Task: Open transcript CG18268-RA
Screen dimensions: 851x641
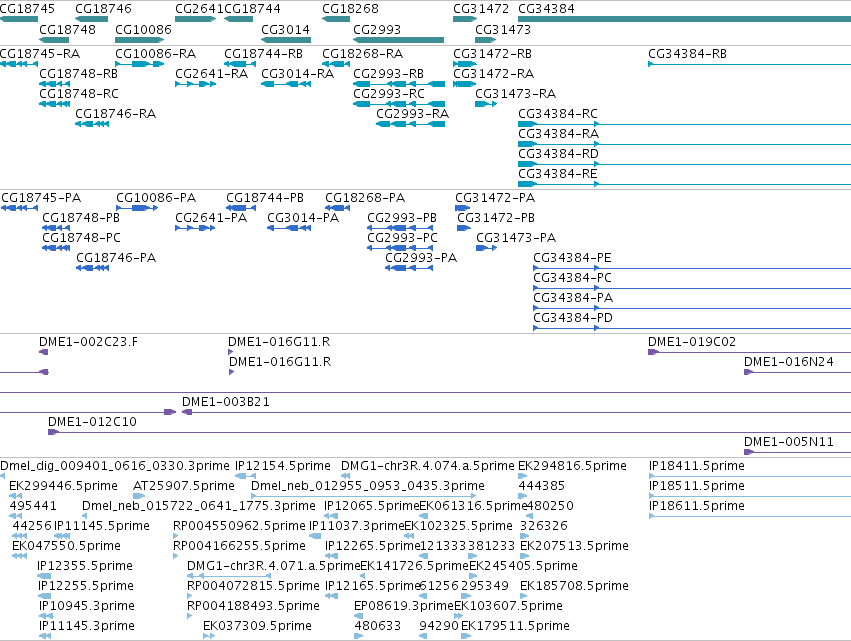Action: tap(363, 54)
